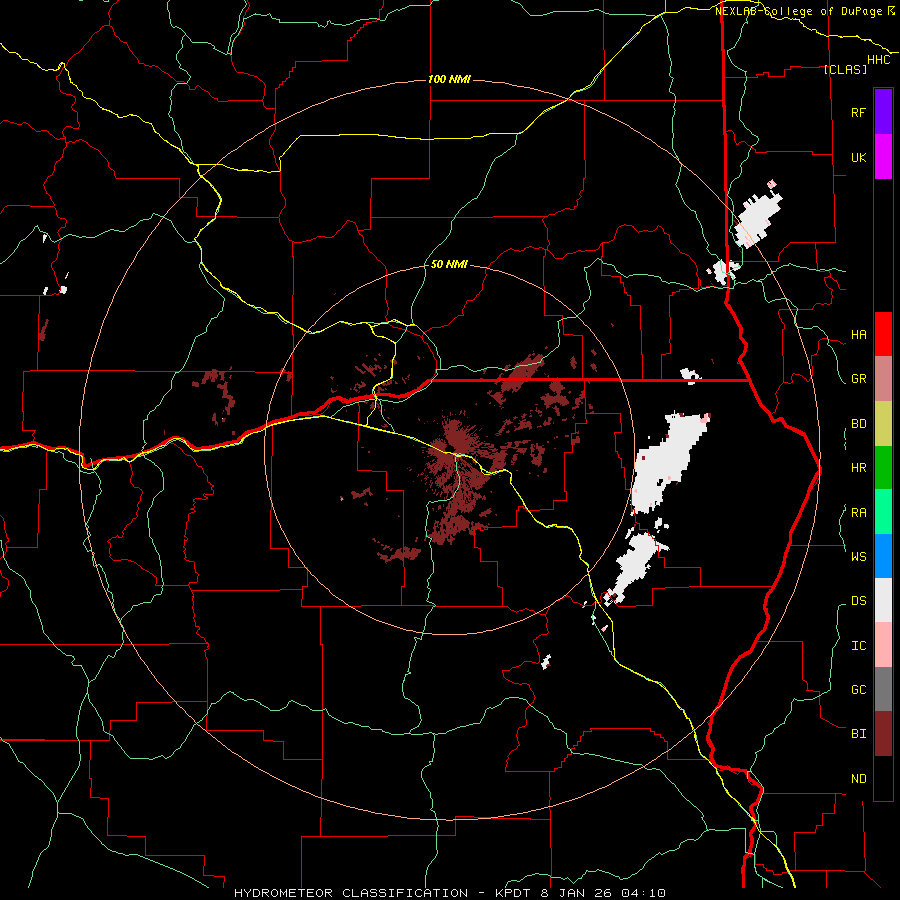The image size is (900, 900).
Task: Click the '100 NMI' range ring label
Action: point(449,79)
